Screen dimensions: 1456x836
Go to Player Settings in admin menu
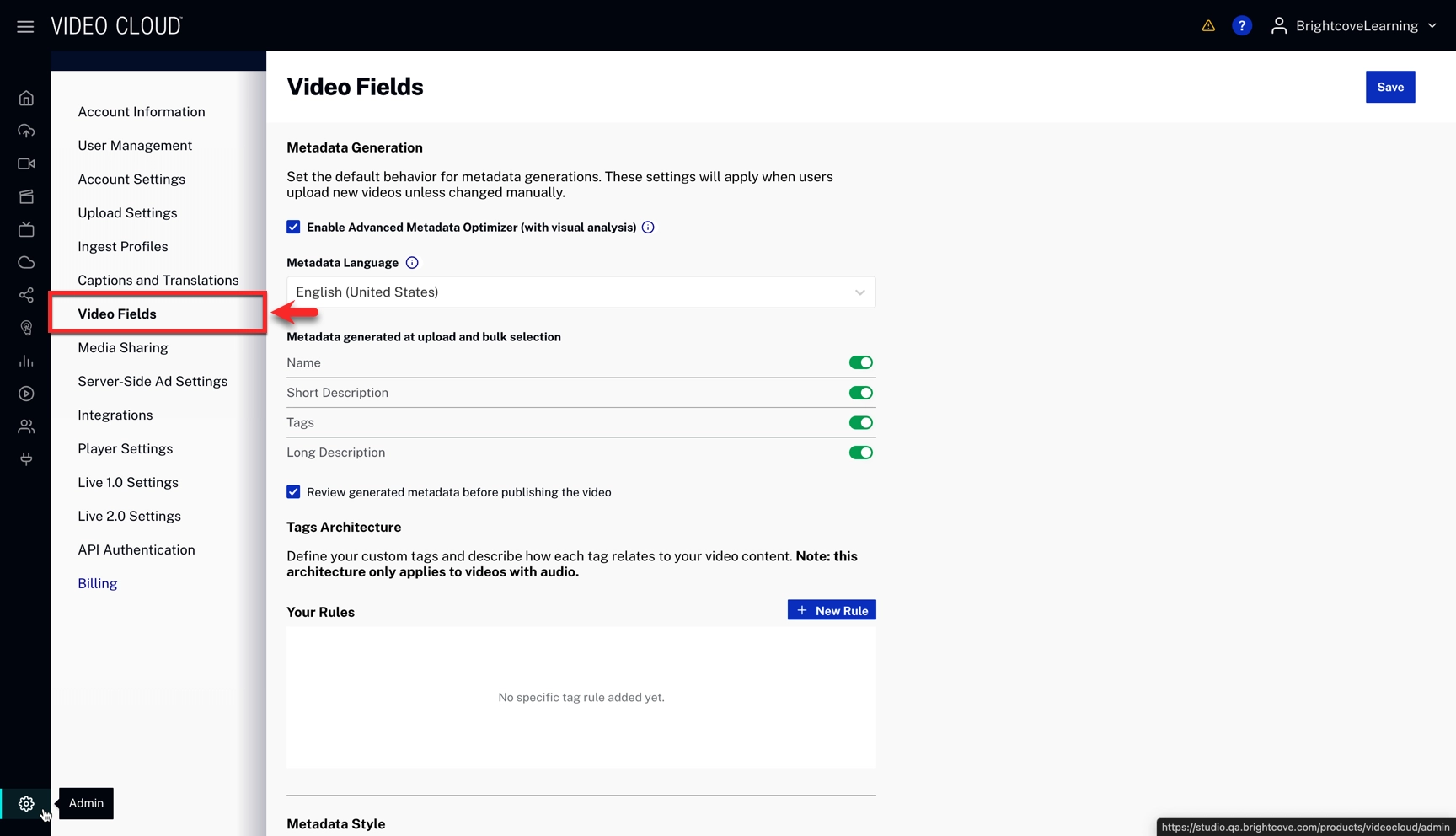(126, 449)
